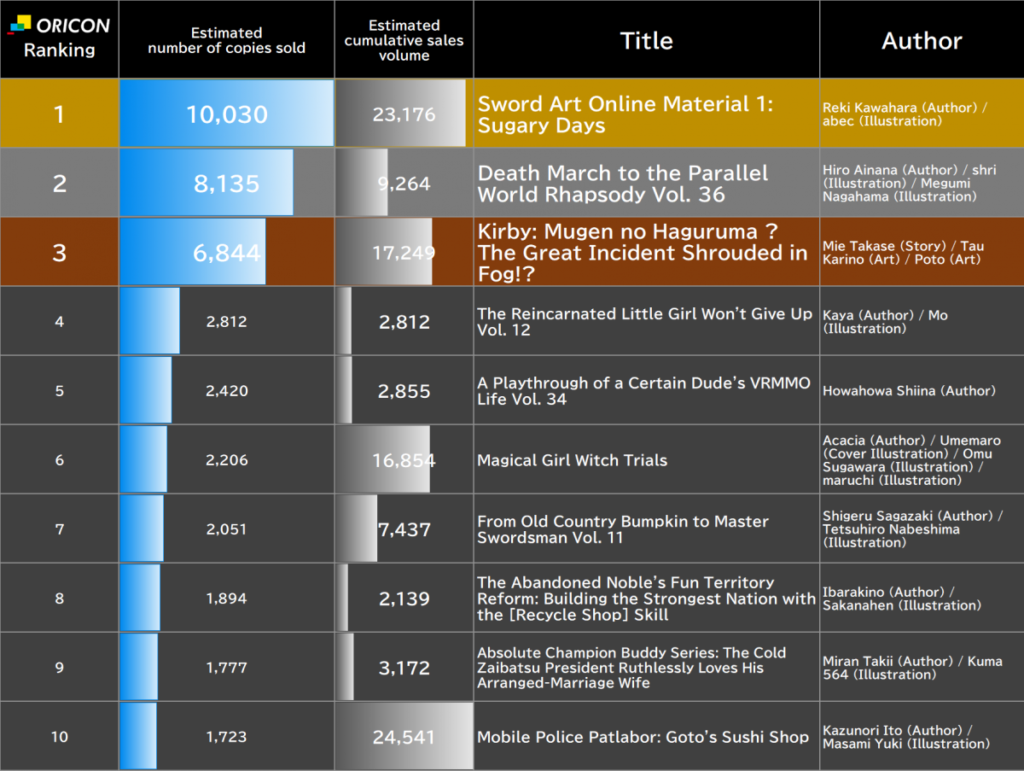Viewport: 1024px width, 771px height.
Task: Select rank number 9 cell
Action: pyautogui.click(x=59, y=667)
